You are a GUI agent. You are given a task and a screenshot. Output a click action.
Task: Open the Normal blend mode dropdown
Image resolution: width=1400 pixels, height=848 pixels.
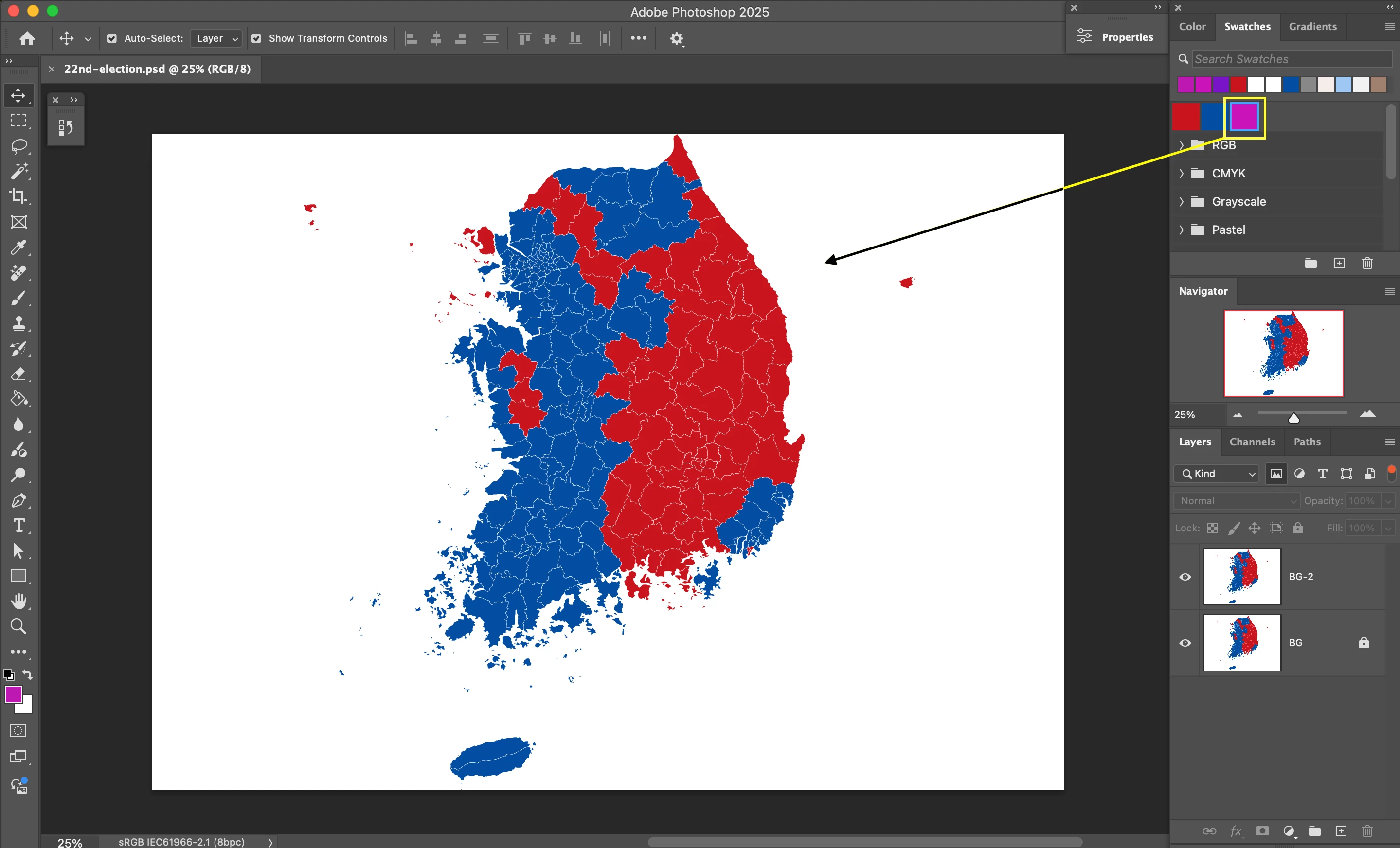click(x=1237, y=501)
